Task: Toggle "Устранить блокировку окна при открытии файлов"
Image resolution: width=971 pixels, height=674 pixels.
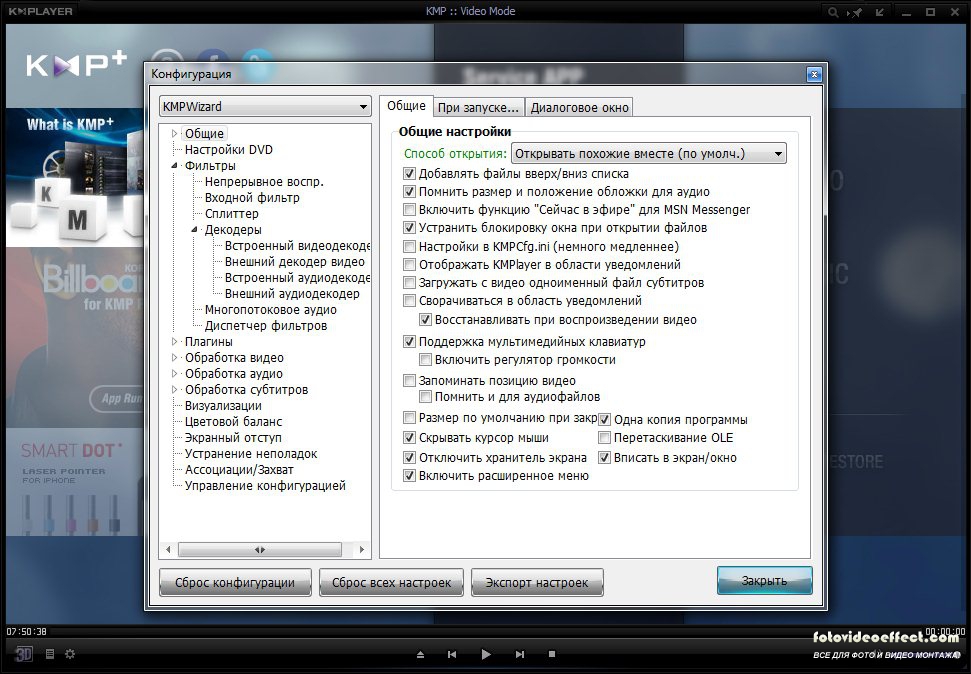Action: pos(409,227)
